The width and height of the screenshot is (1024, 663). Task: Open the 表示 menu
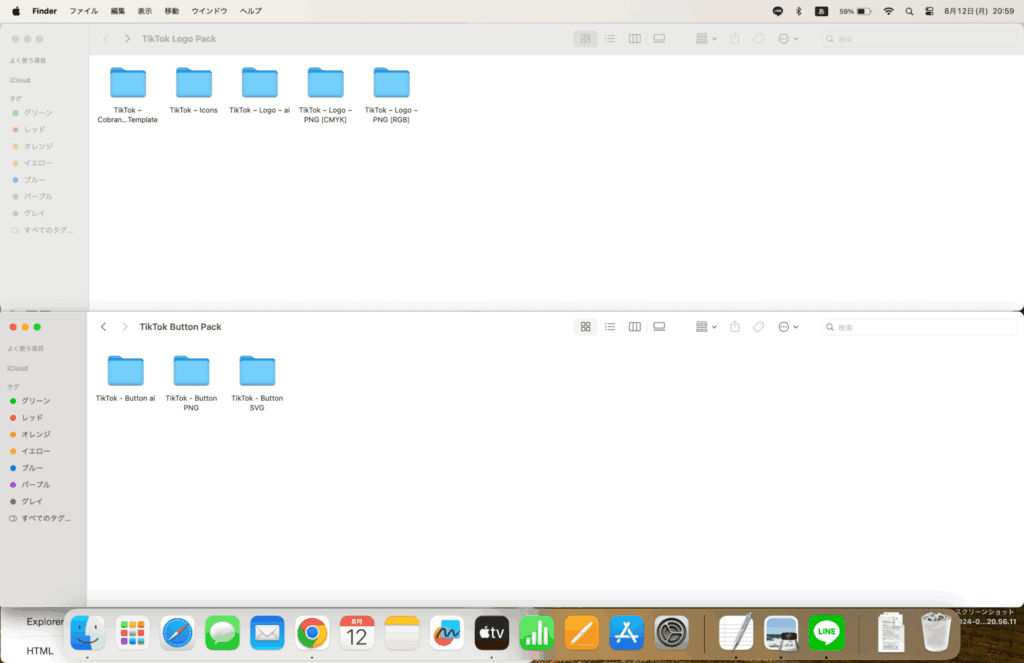(x=144, y=11)
